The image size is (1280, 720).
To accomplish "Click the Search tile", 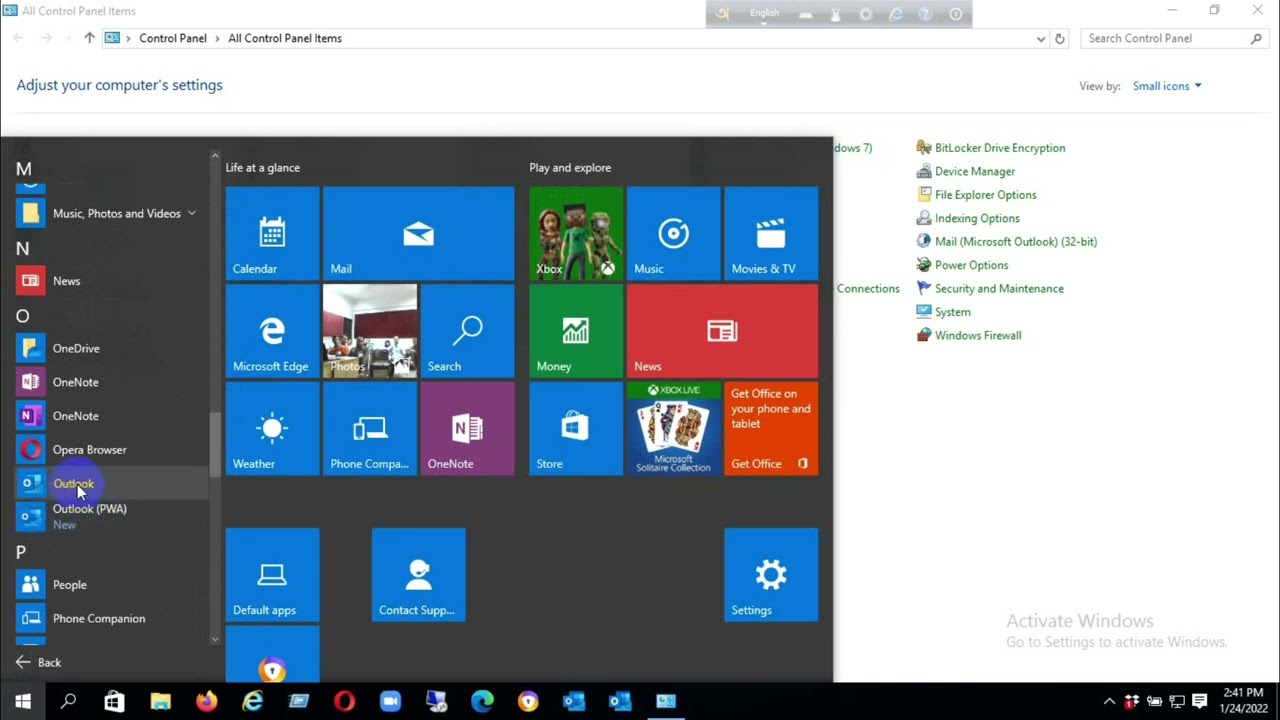I will pos(467,331).
